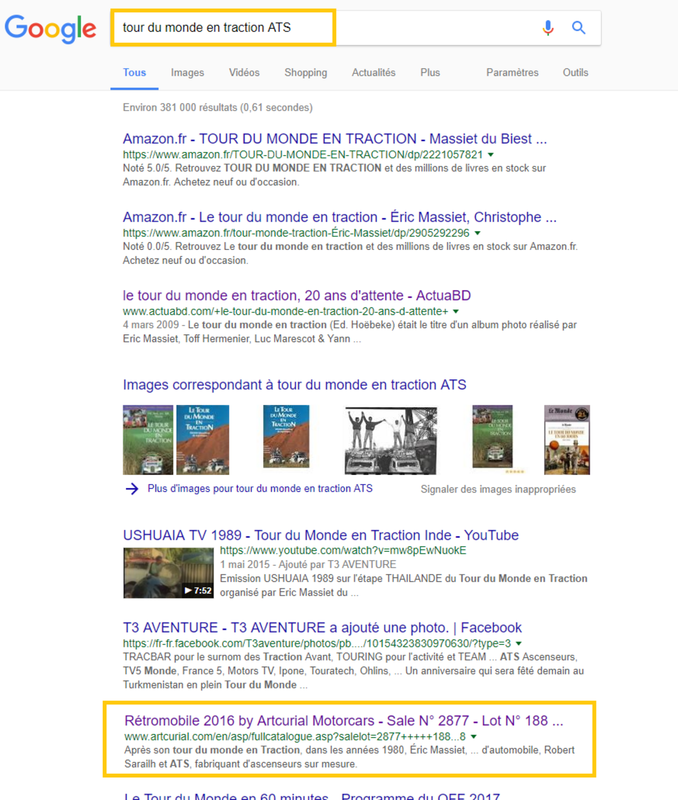This screenshot has width=678, height=800.
Task: Start voice search with microphone icon
Action: [548, 28]
